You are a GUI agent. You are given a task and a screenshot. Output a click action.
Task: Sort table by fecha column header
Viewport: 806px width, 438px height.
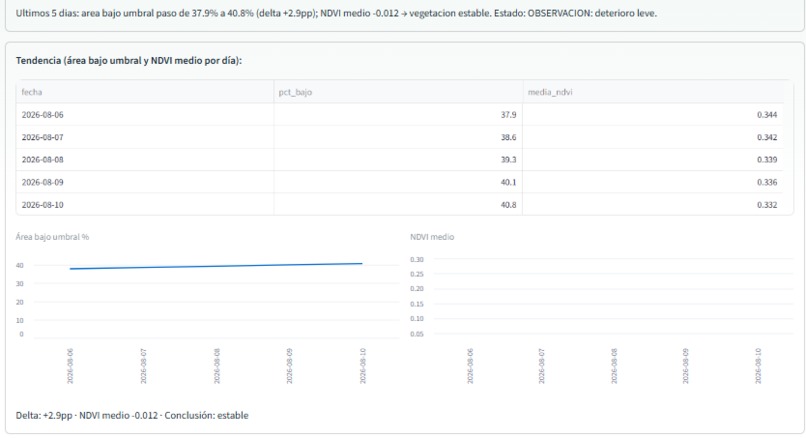(145, 92)
